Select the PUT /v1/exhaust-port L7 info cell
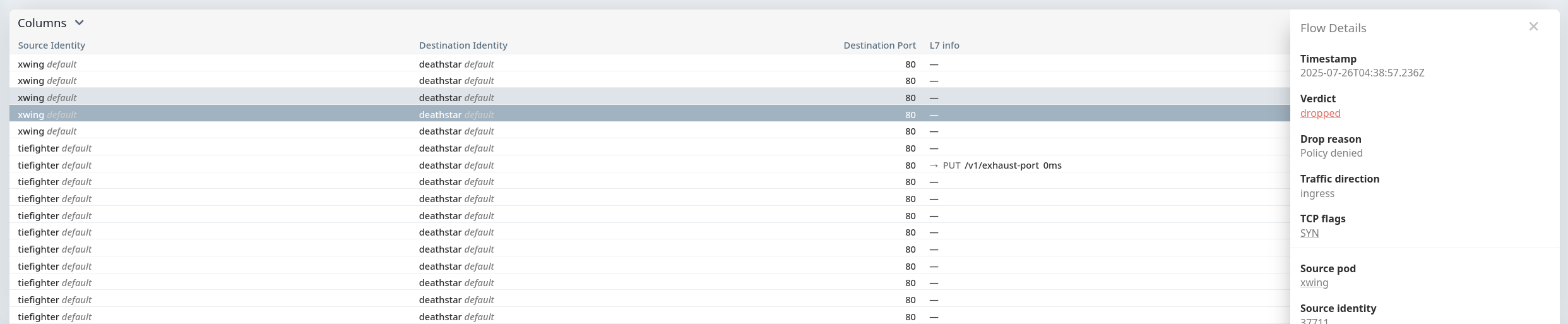 995,165
